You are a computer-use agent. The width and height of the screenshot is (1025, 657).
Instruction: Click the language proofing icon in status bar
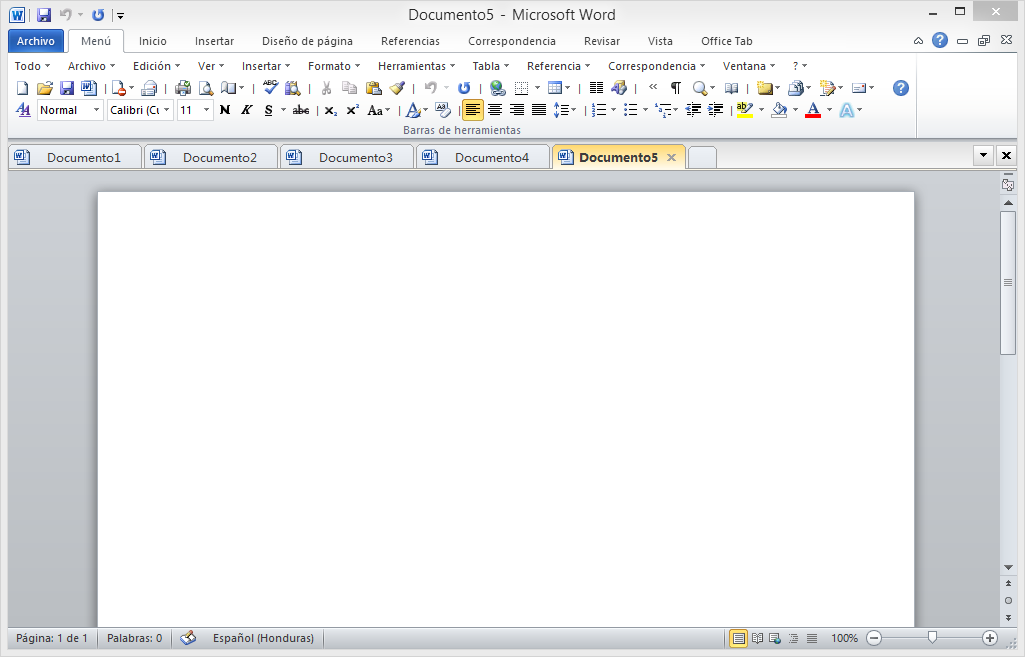tap(188, 638)
